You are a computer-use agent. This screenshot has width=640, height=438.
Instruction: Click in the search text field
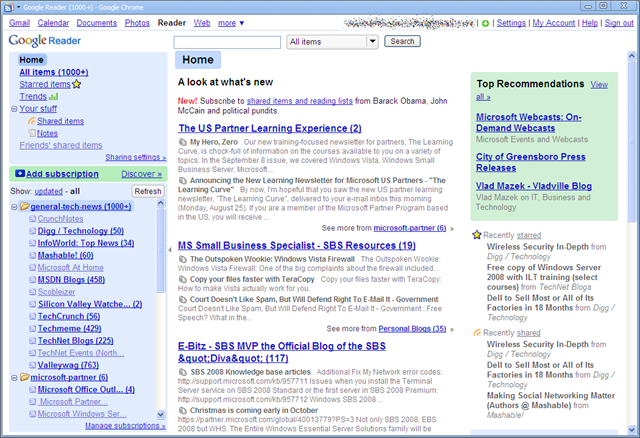[x=227, y=42]
